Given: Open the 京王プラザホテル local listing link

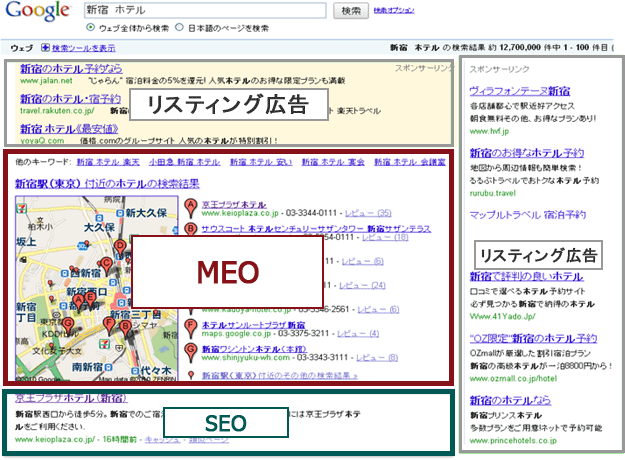Looking at the screenshot, I should tap(234, 204).
